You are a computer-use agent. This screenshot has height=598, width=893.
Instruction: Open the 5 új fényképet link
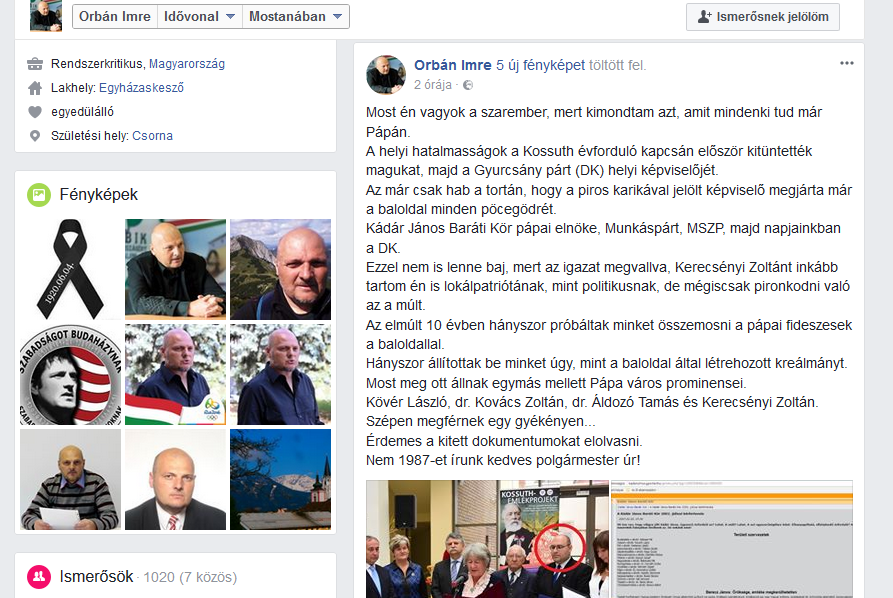(x=540, y=65)
